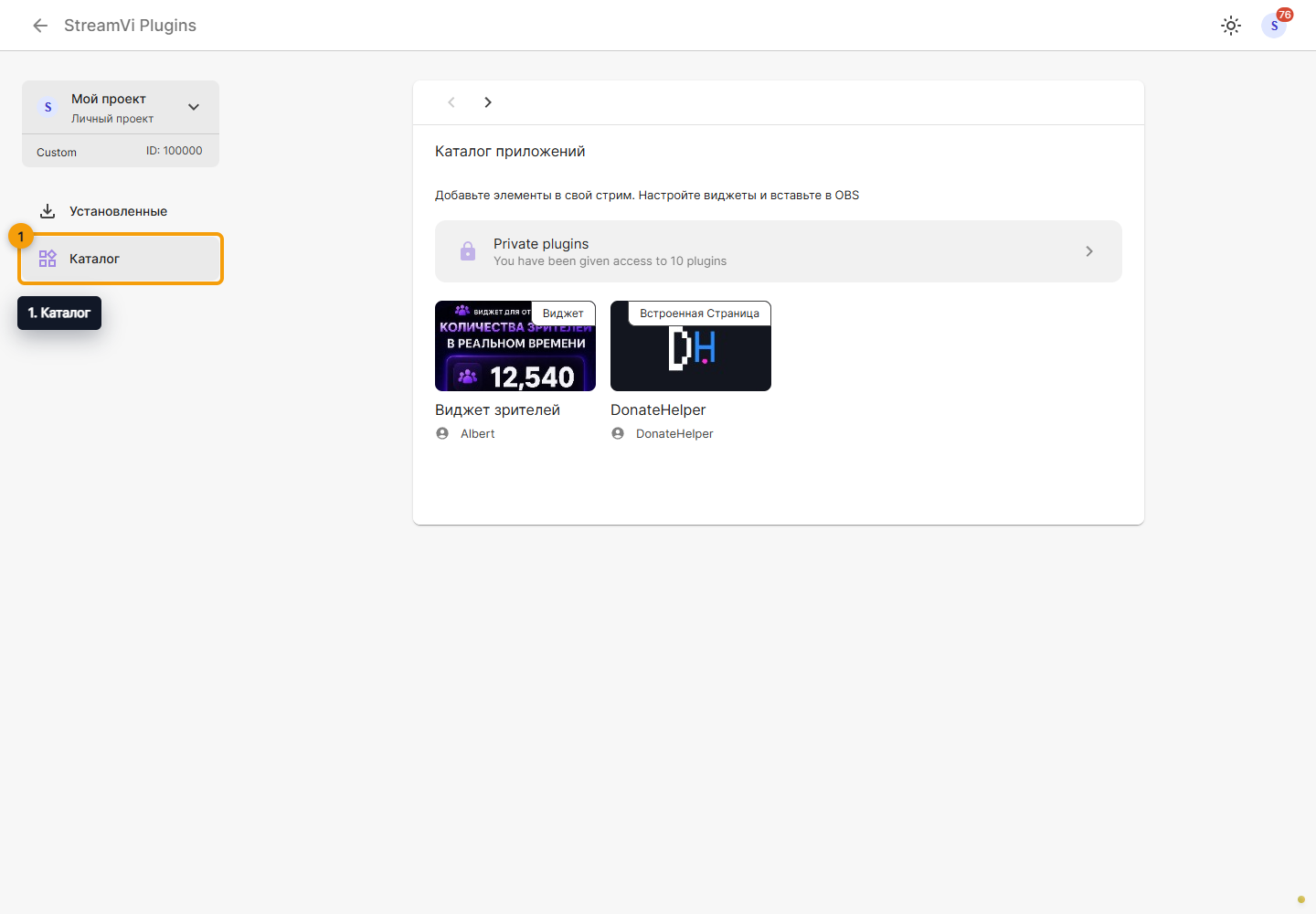Click the DonateHelper author avatar icon
The height and width of the screenshot is (914, 1316).
click(x=618, y=433)
